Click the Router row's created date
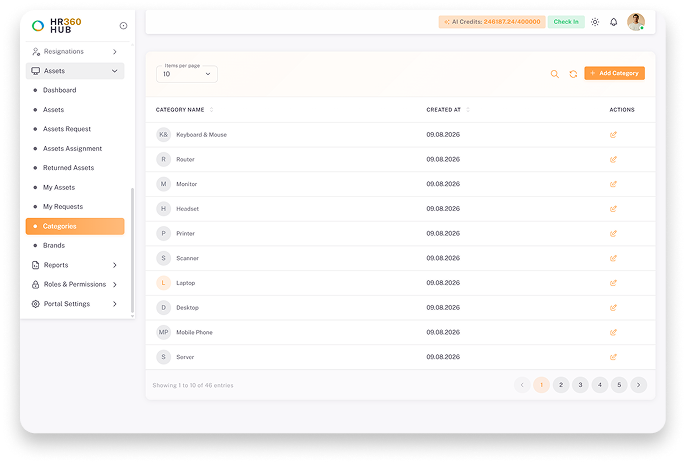686x464 pixels. point(443,160)
